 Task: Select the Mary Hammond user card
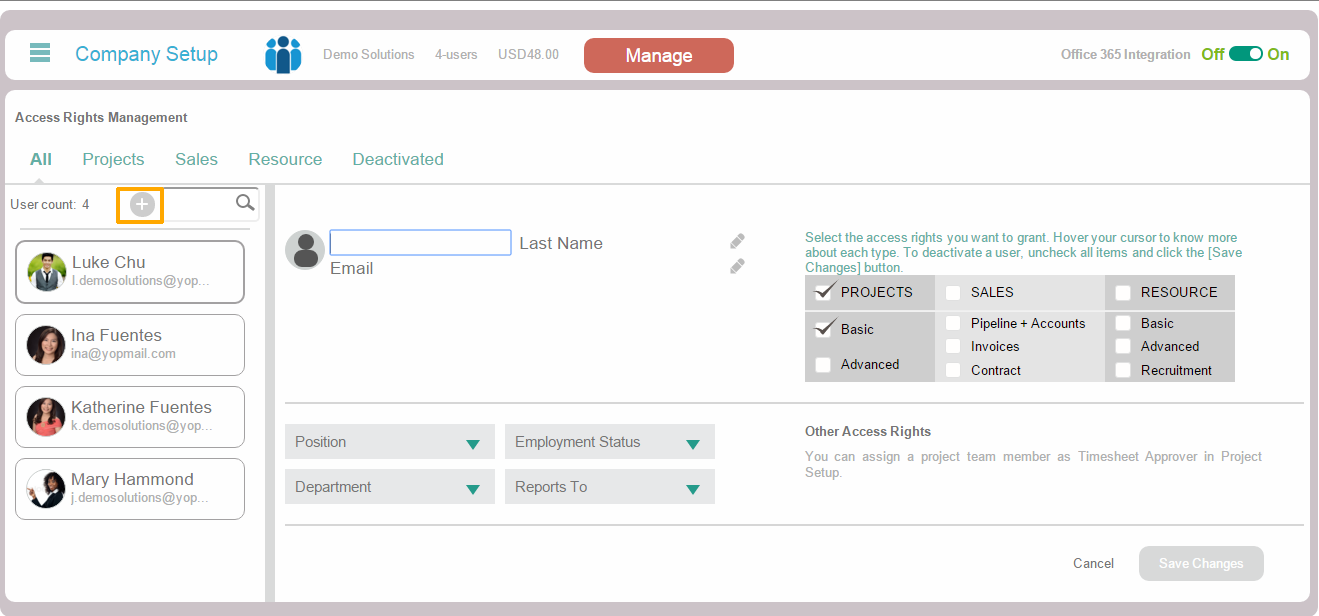point(130,489)
